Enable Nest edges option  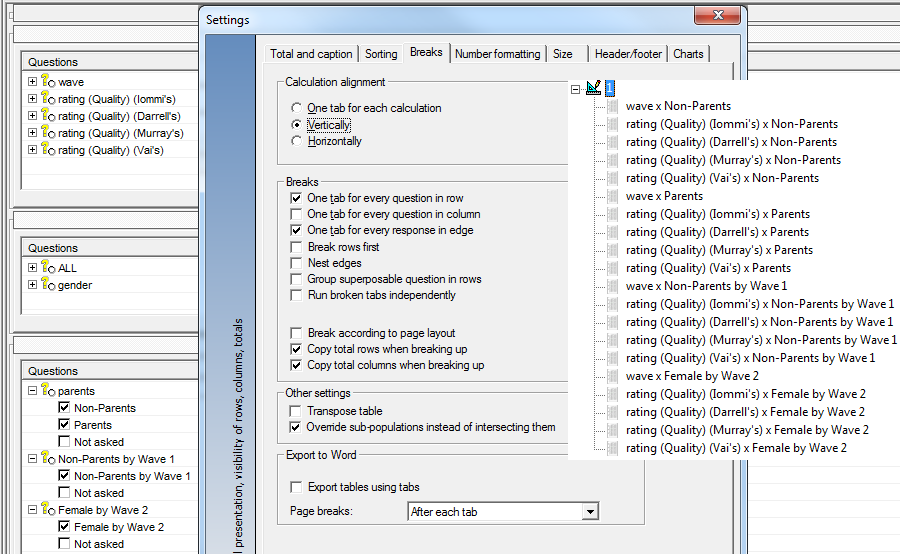coord(296,263)
